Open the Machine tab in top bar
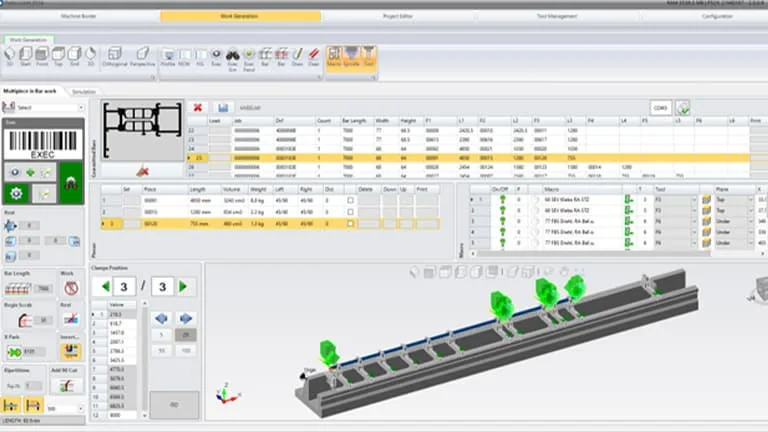Screen dimensions: 768x432 [x=79, y=16]
